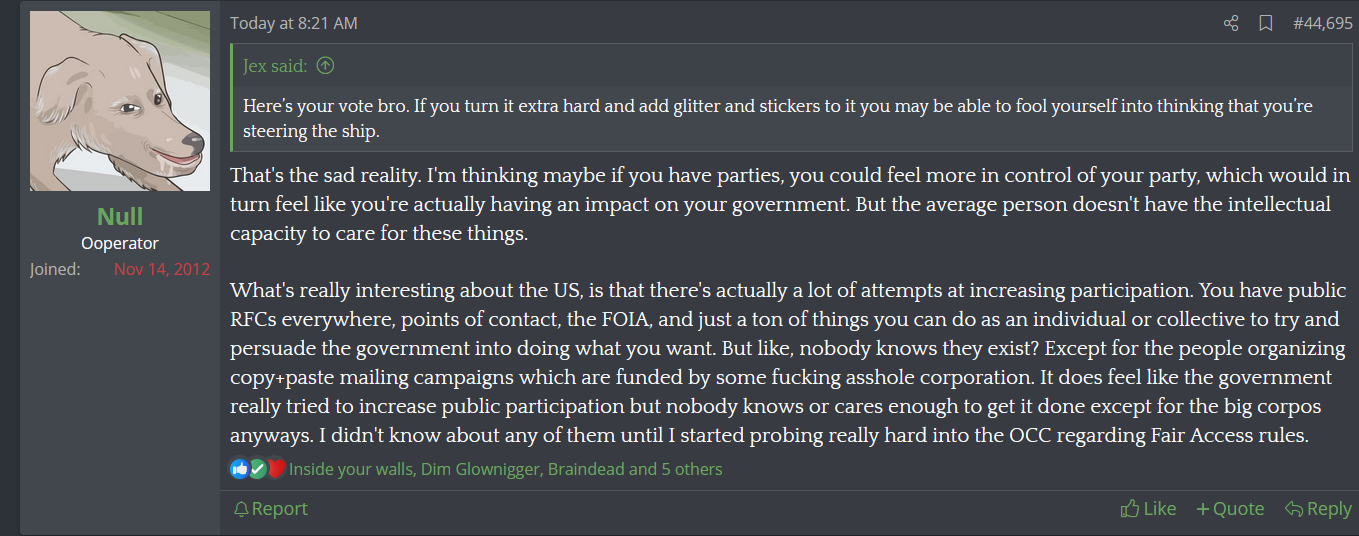
Task: Report this post with the bell button
Action: click(x=270, y=509)
